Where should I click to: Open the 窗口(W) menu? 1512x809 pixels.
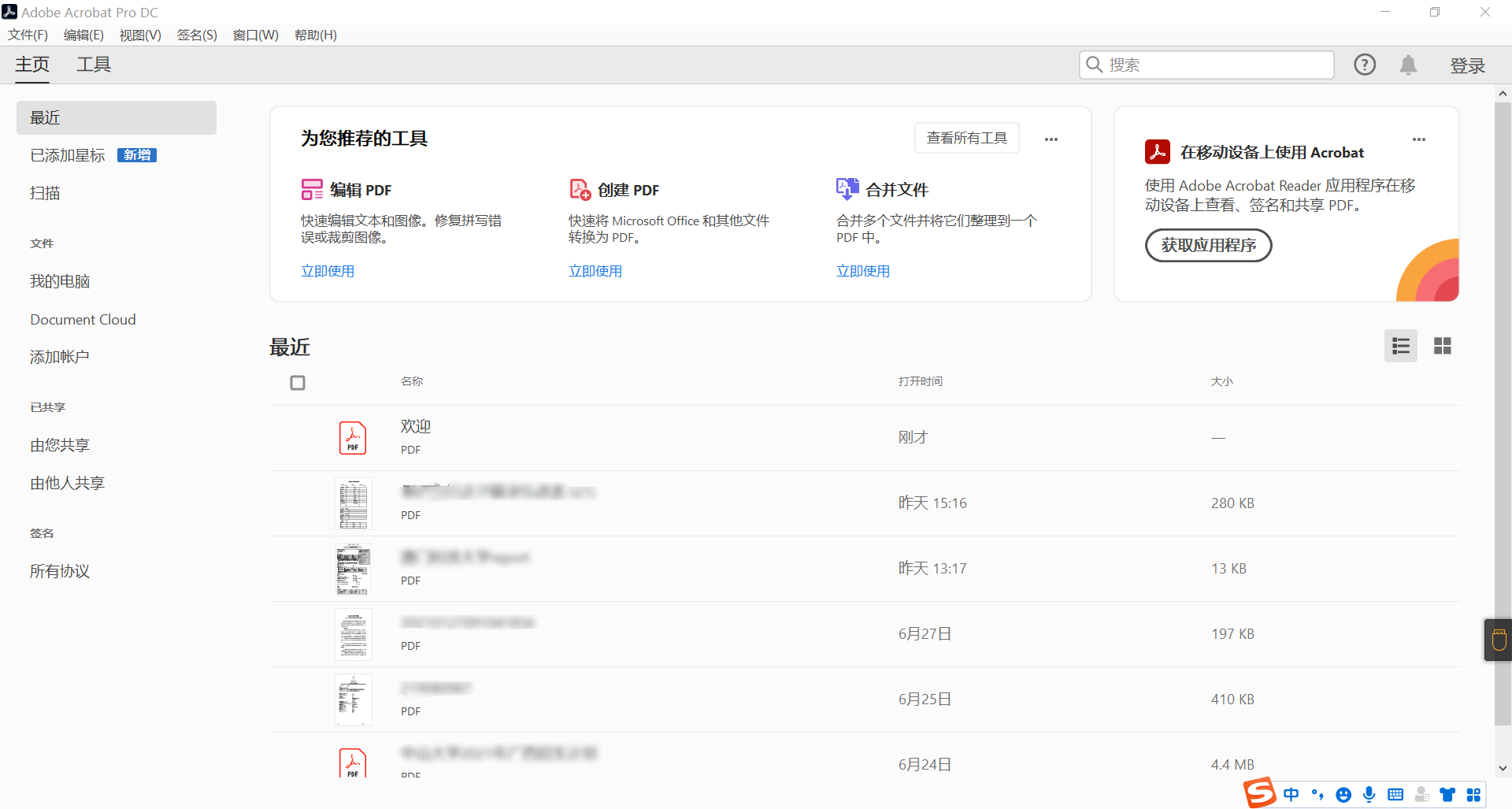tap(256, 35)
